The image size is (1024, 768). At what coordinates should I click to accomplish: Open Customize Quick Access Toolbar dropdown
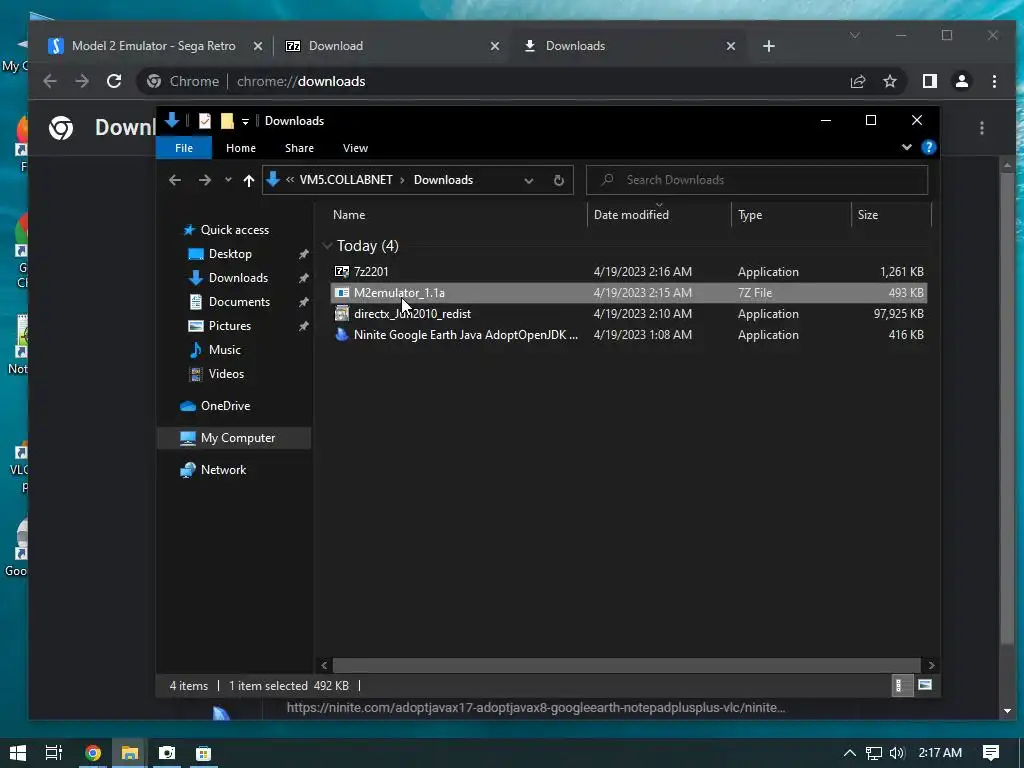(x=245, y=121)
